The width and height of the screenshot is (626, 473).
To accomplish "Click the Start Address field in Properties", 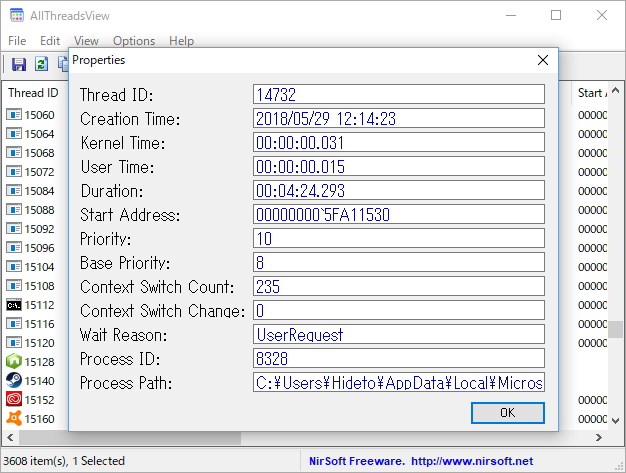I will tap(399, 214).
